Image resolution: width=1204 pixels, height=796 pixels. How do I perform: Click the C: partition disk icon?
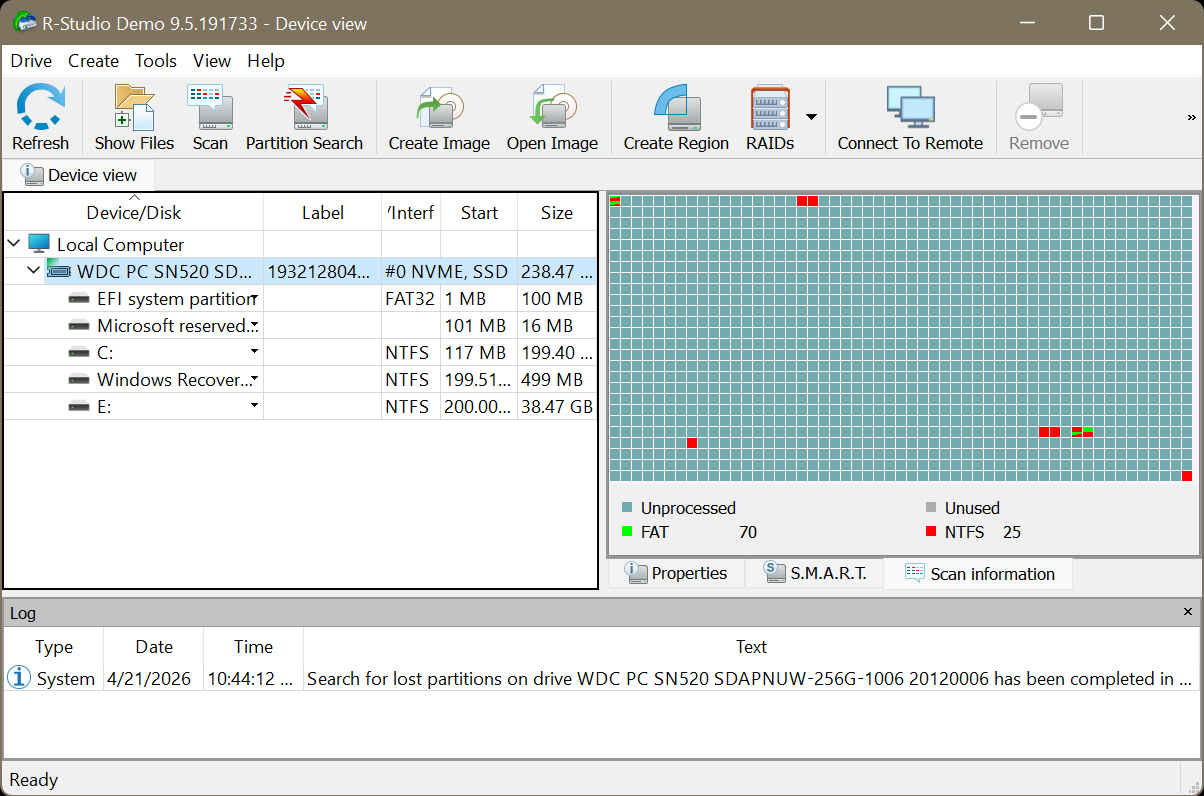[x=79, y=352]
